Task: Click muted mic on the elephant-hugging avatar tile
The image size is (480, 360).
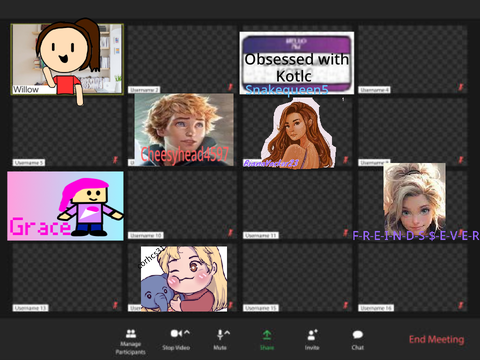Action: tap(230, 305)
